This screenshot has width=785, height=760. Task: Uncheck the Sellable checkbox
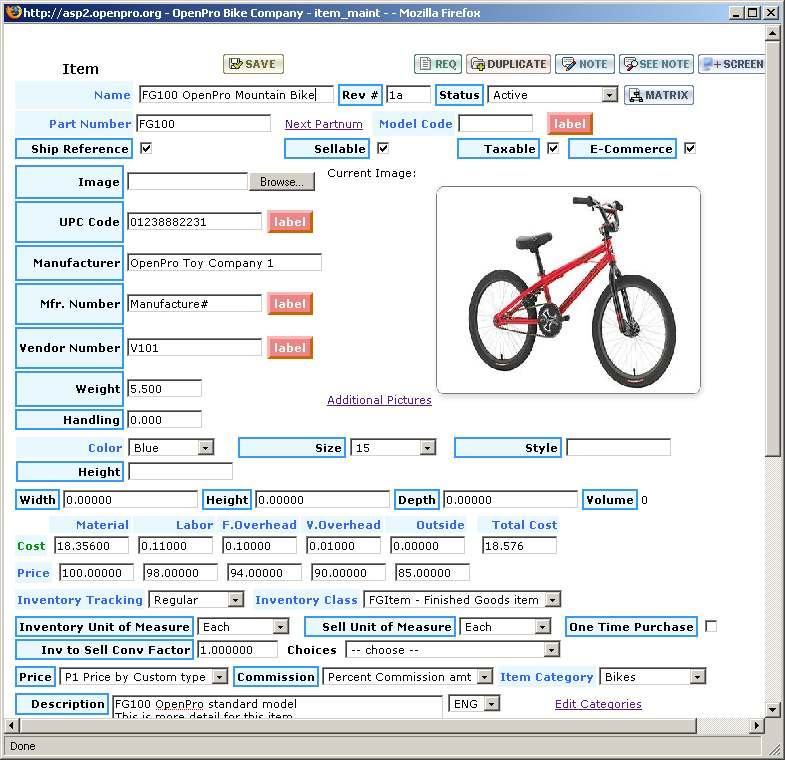[382, 149]
